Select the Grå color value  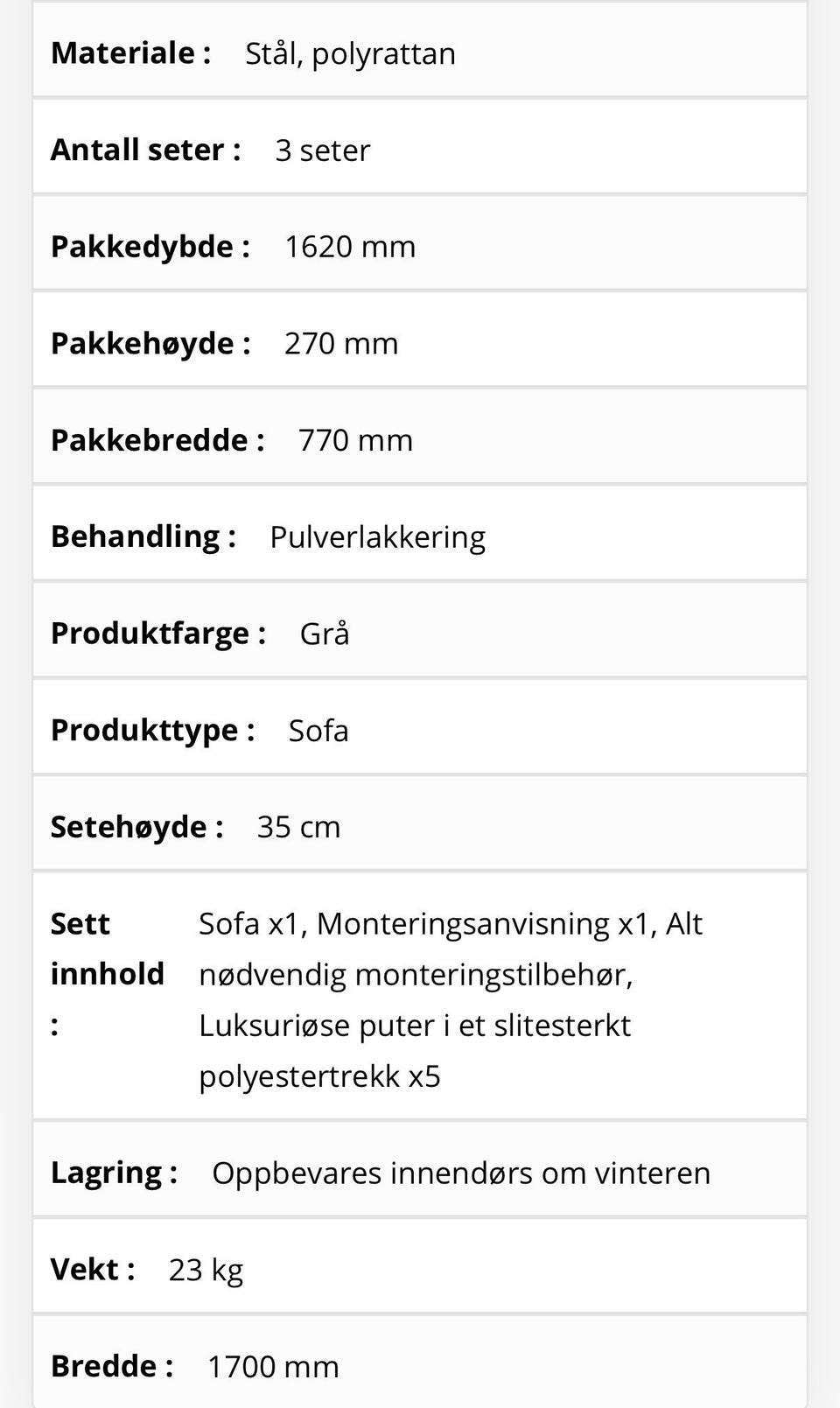(x=325, y=633)
